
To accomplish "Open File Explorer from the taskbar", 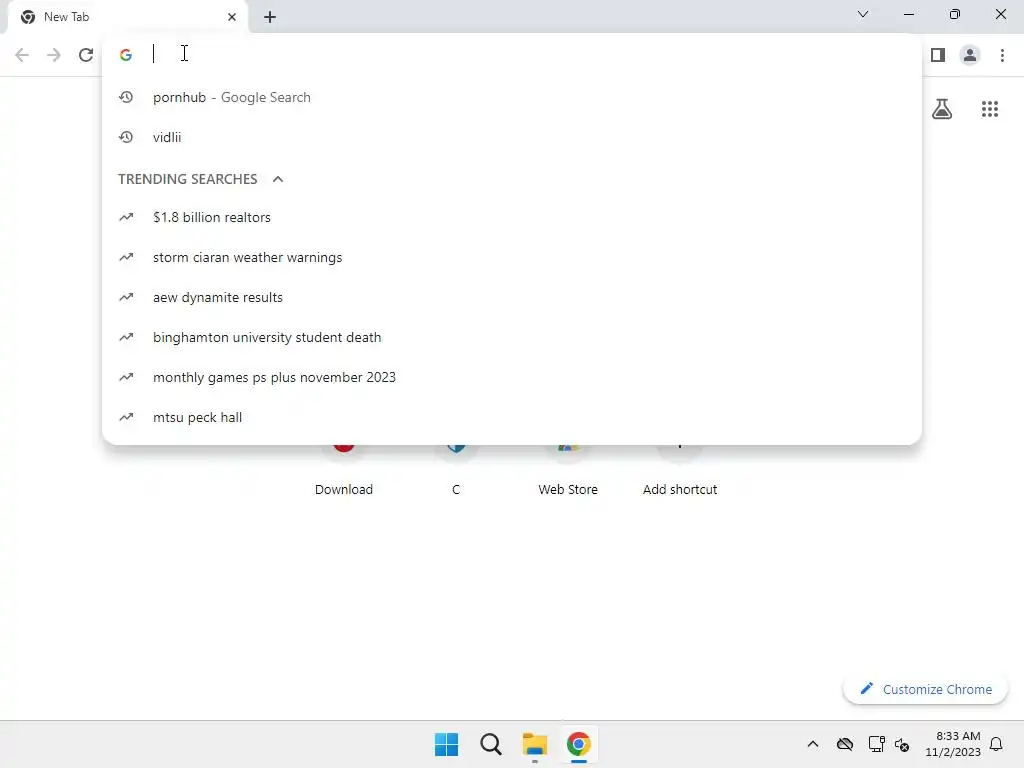I will tap(535, 744).
